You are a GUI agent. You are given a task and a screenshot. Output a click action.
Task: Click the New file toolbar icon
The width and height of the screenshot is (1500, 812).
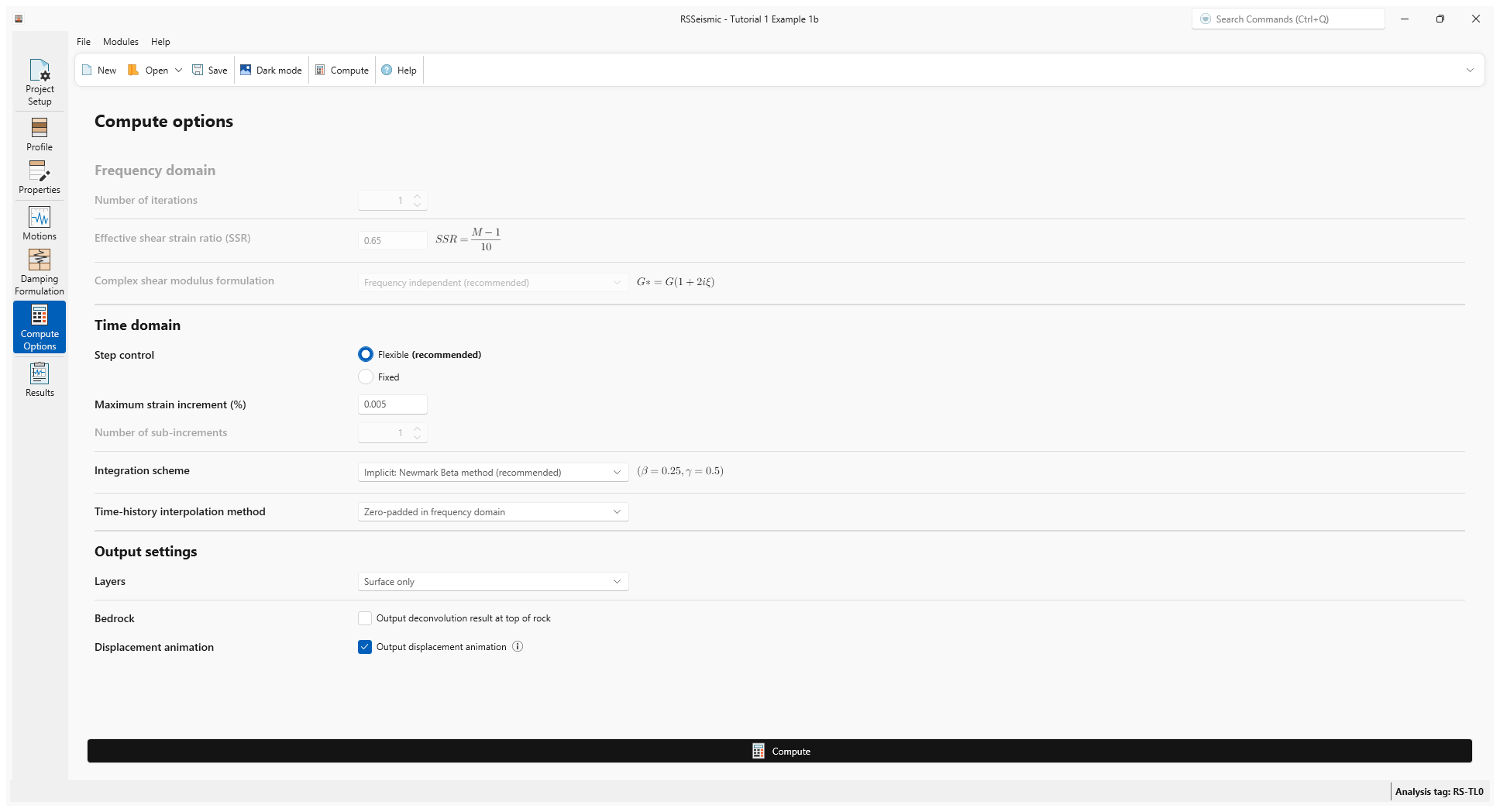(x=87, y=70)
